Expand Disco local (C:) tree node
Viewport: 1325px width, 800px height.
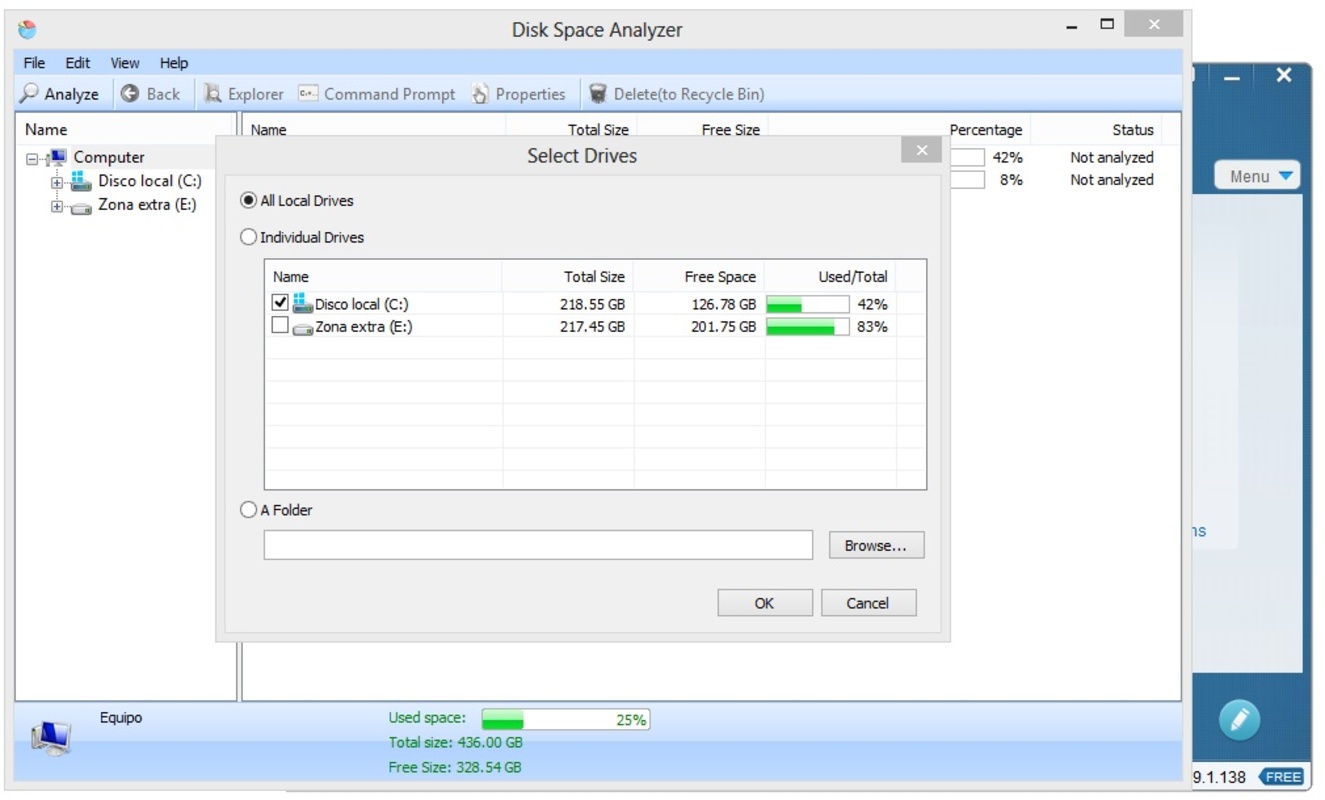point(57,182)
